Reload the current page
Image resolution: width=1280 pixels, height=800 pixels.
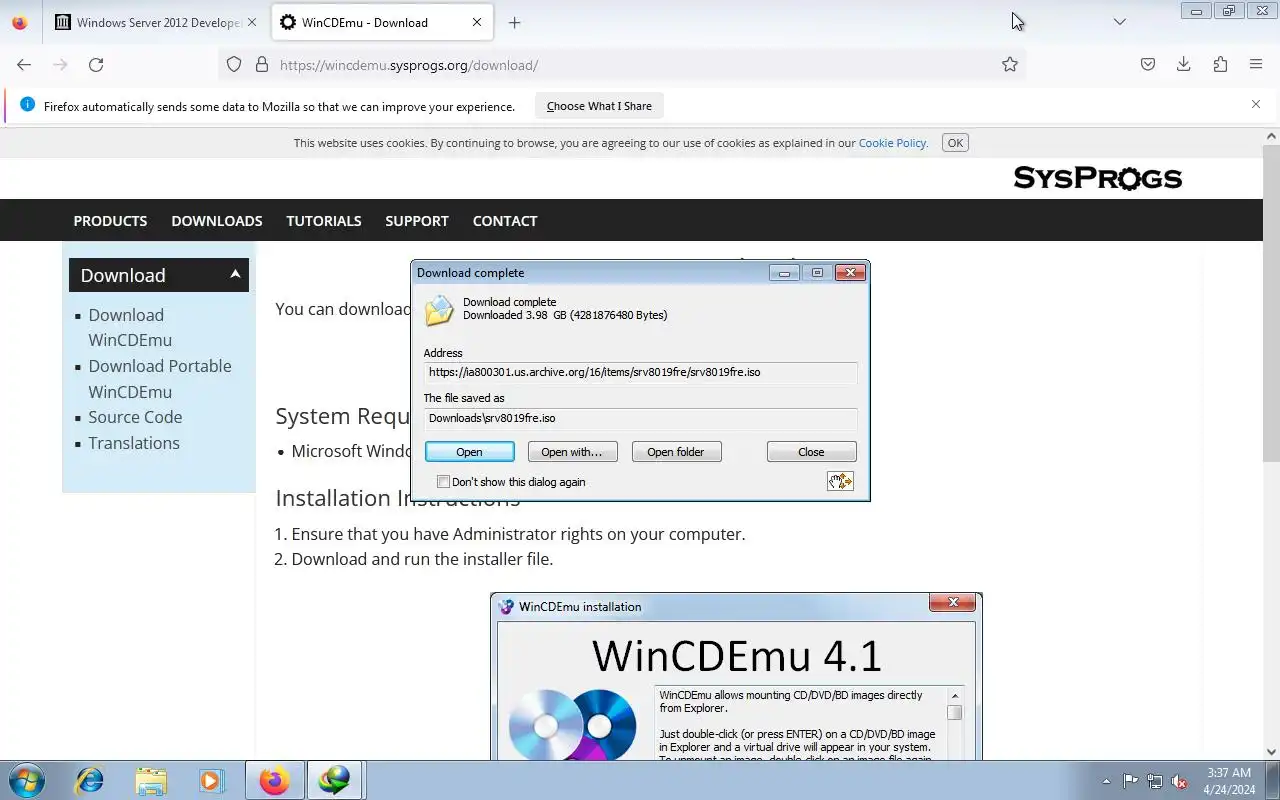coord(96,64)
